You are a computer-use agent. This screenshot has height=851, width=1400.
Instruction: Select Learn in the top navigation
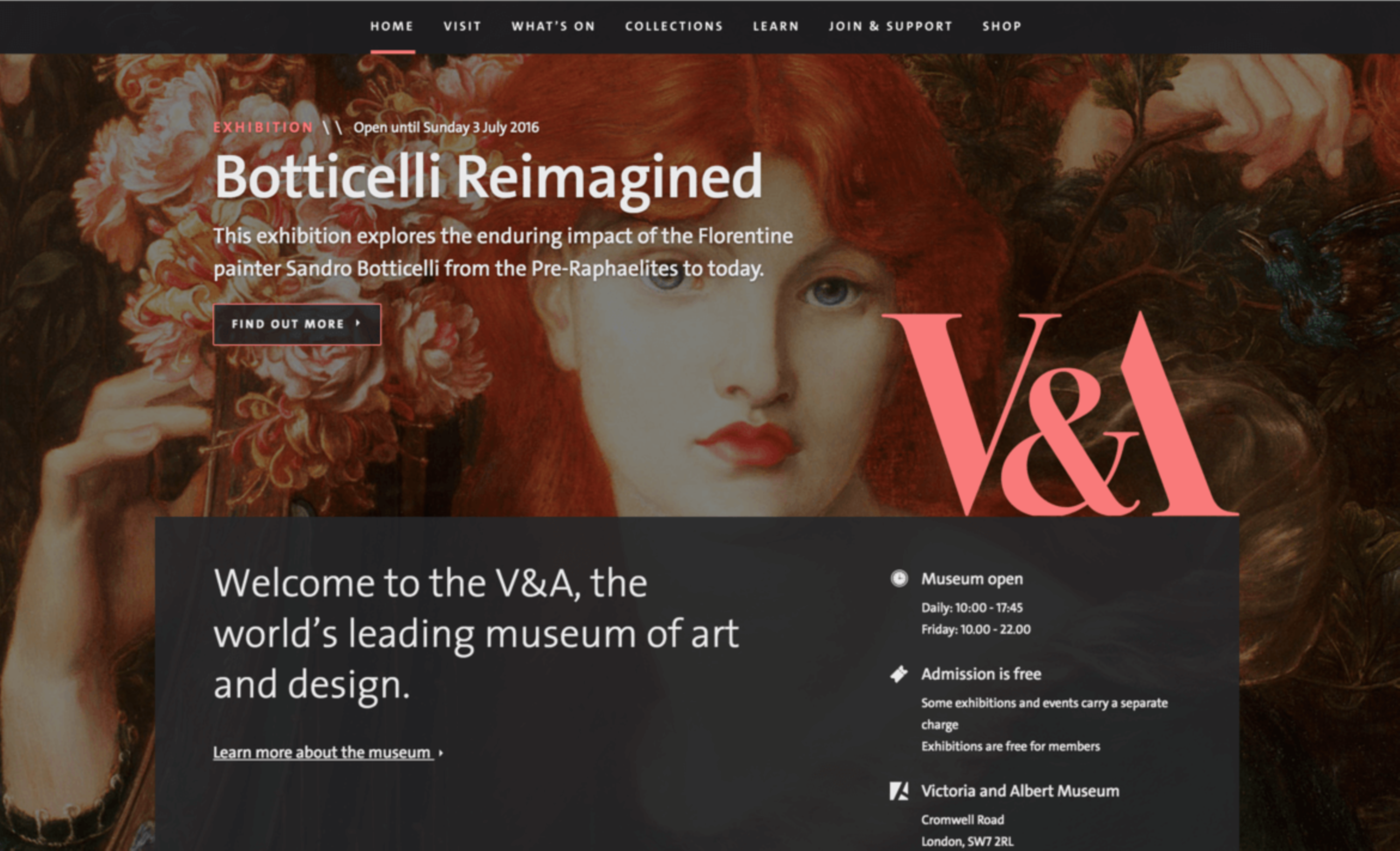click(776, 26)
